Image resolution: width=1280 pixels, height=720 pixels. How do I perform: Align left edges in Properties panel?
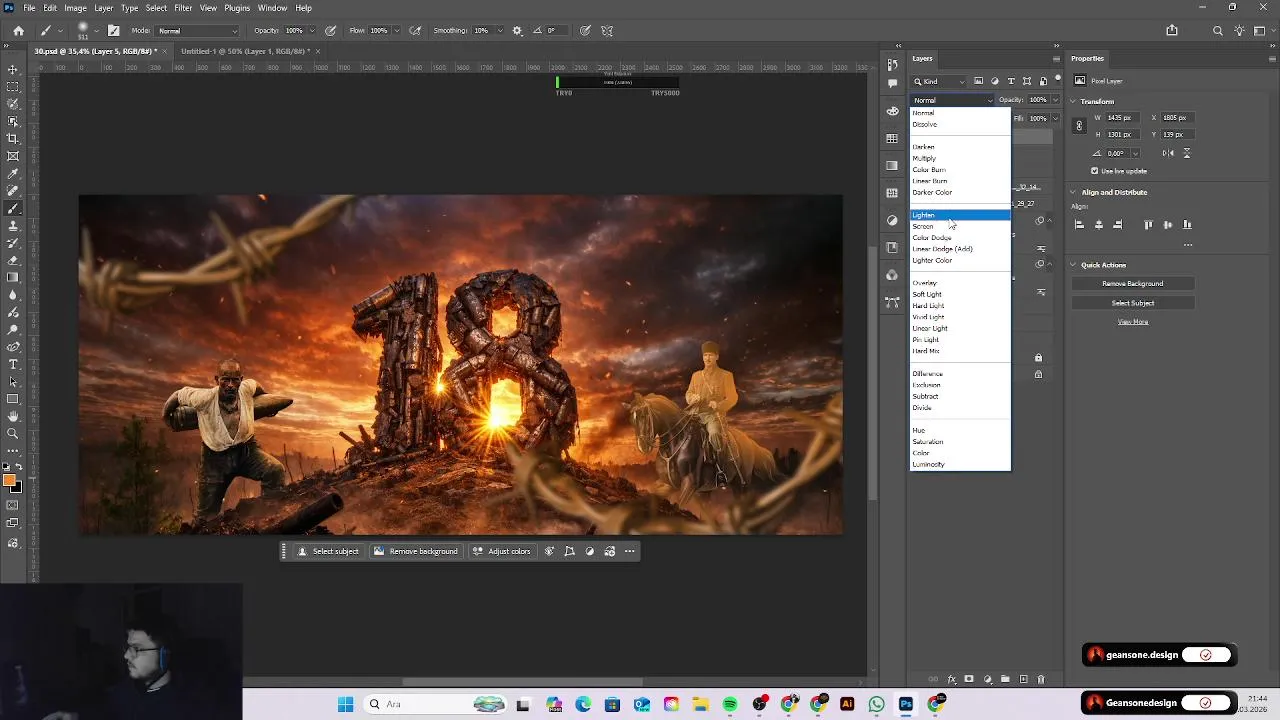click(1079, 225)
